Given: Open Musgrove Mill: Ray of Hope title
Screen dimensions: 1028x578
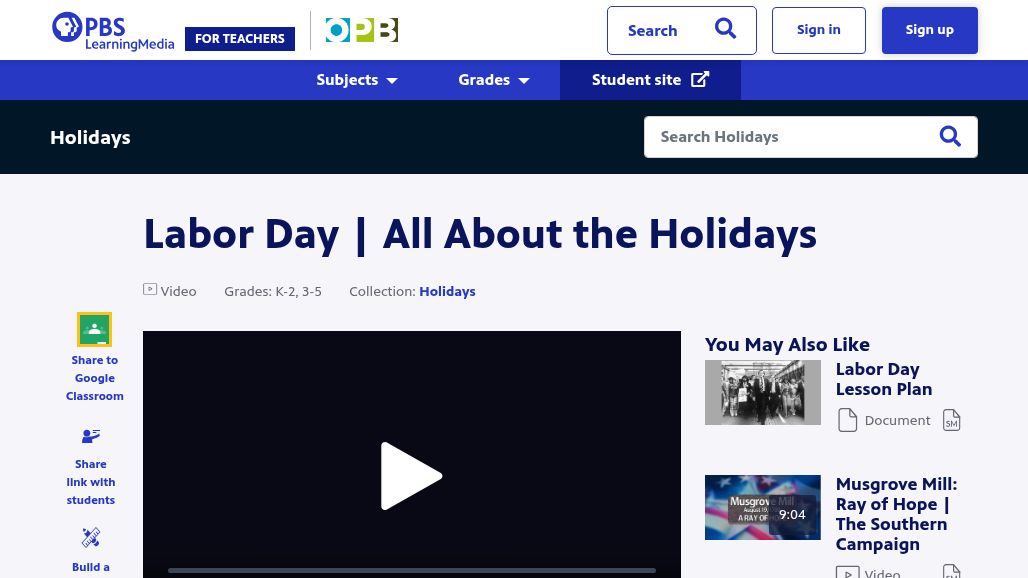Looking at the screenshot, I should tap(896, 514).
